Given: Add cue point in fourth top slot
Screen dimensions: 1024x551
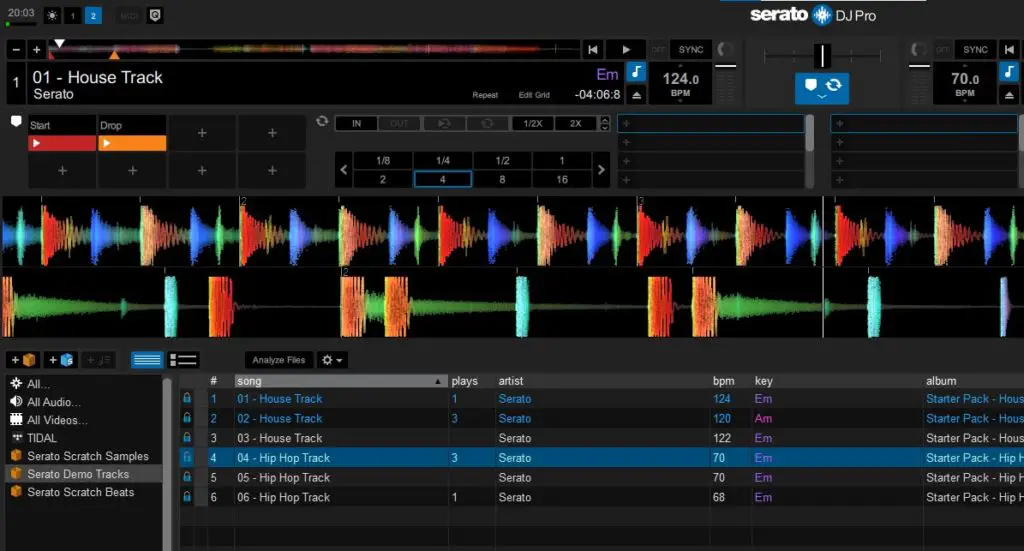Looking at the screenshot, I should [272, 133].
